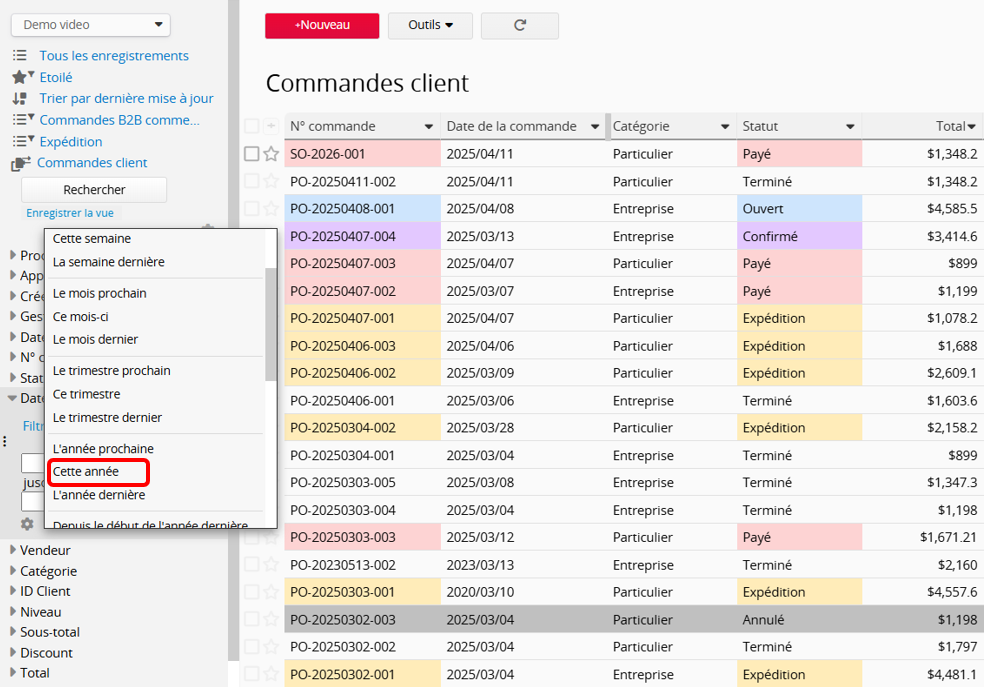The height and width of the screenshot is (687, 984).
Task: Click the shared view icon beside Commandes client
Action: pos(21,163)
